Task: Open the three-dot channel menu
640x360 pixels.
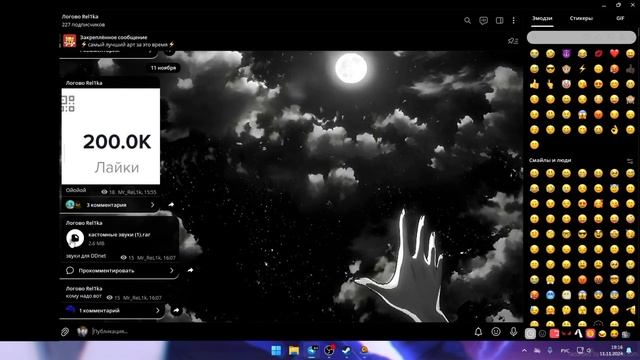Action: click(513, 20)
